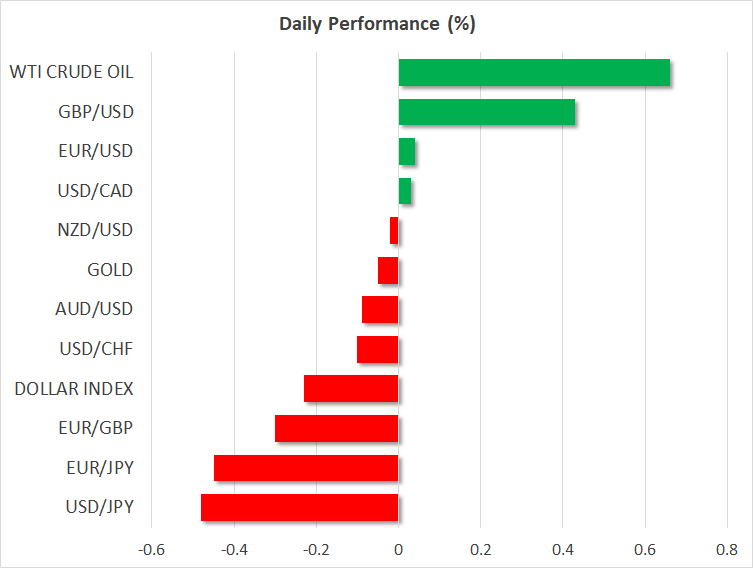
Task: Select the 0.8 x-axis tick label
Action: coord(727,549)
